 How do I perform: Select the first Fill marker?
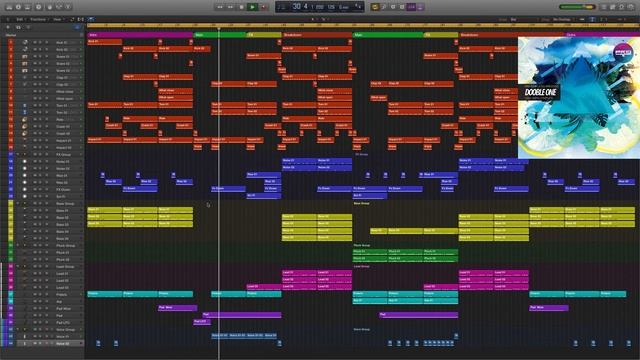tap(264, 35)
